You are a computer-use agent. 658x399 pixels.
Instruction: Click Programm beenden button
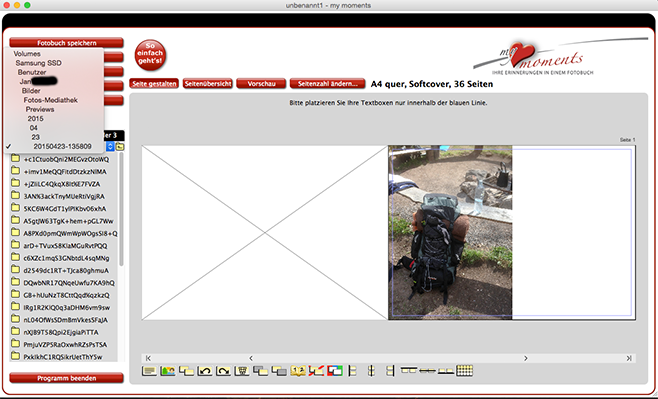[x=66, y=378]
